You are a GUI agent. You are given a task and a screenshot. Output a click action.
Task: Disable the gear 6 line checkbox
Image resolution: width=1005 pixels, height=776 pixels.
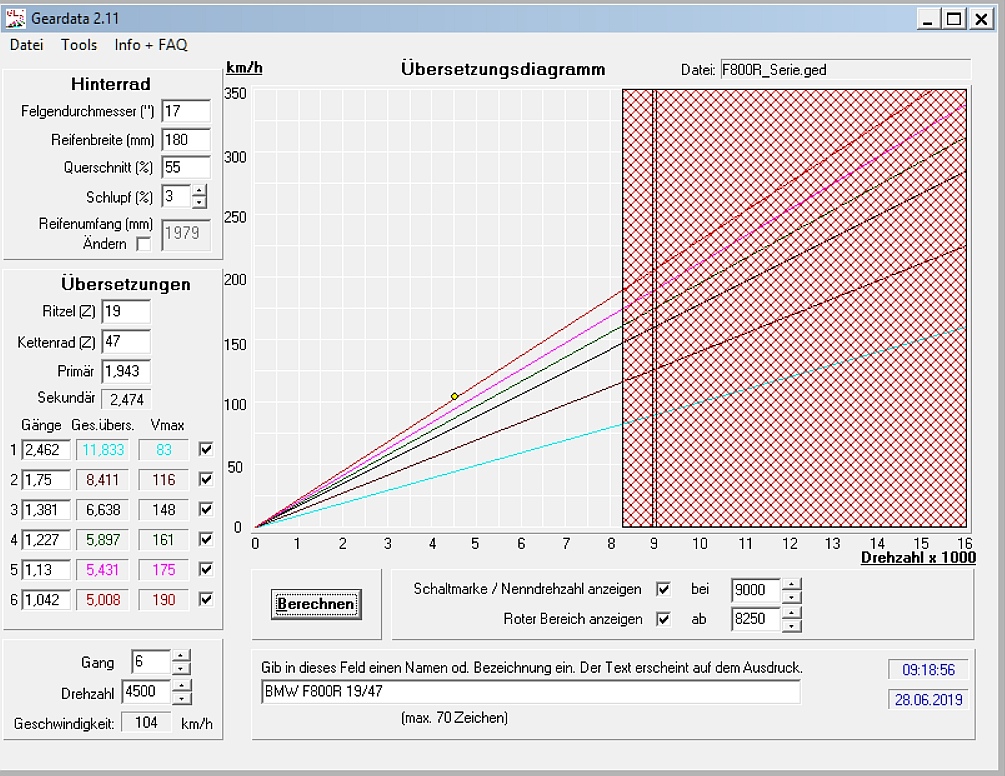click(x=206, y=600)
